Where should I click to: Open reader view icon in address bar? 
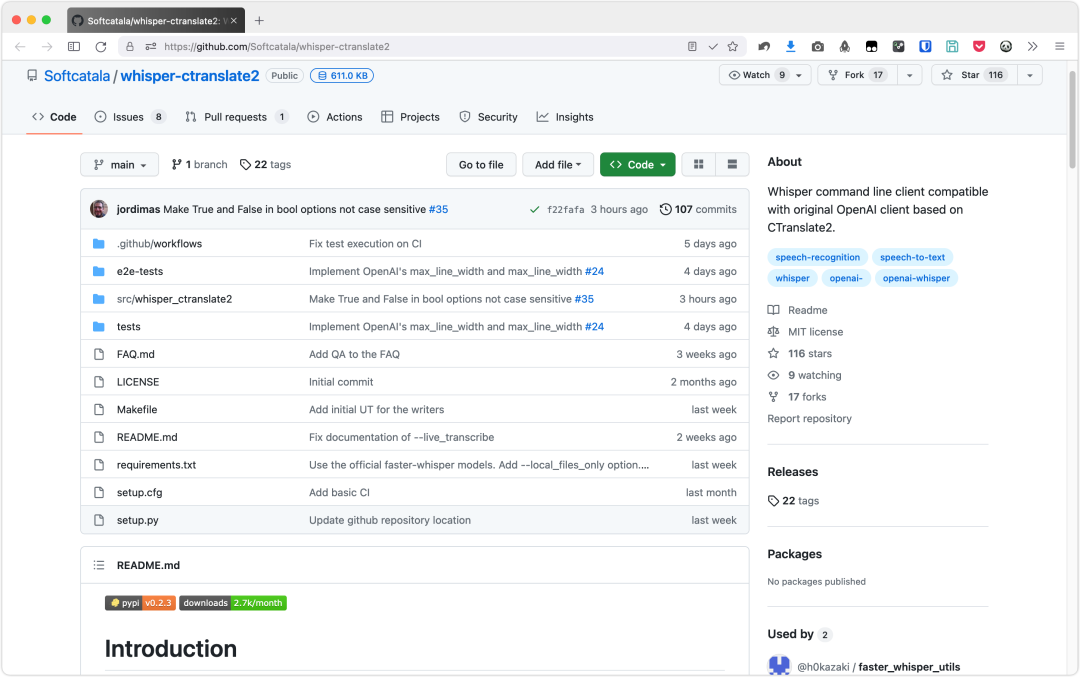click(692, 47)
